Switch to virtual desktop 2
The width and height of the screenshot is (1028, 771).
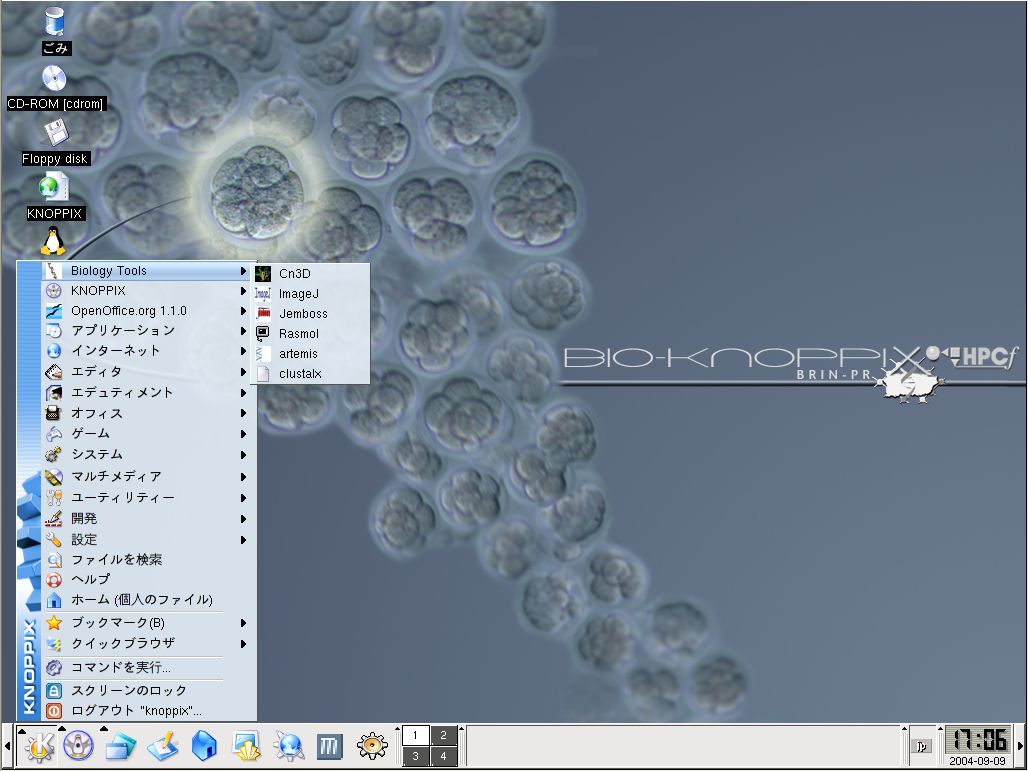(443, 735)
